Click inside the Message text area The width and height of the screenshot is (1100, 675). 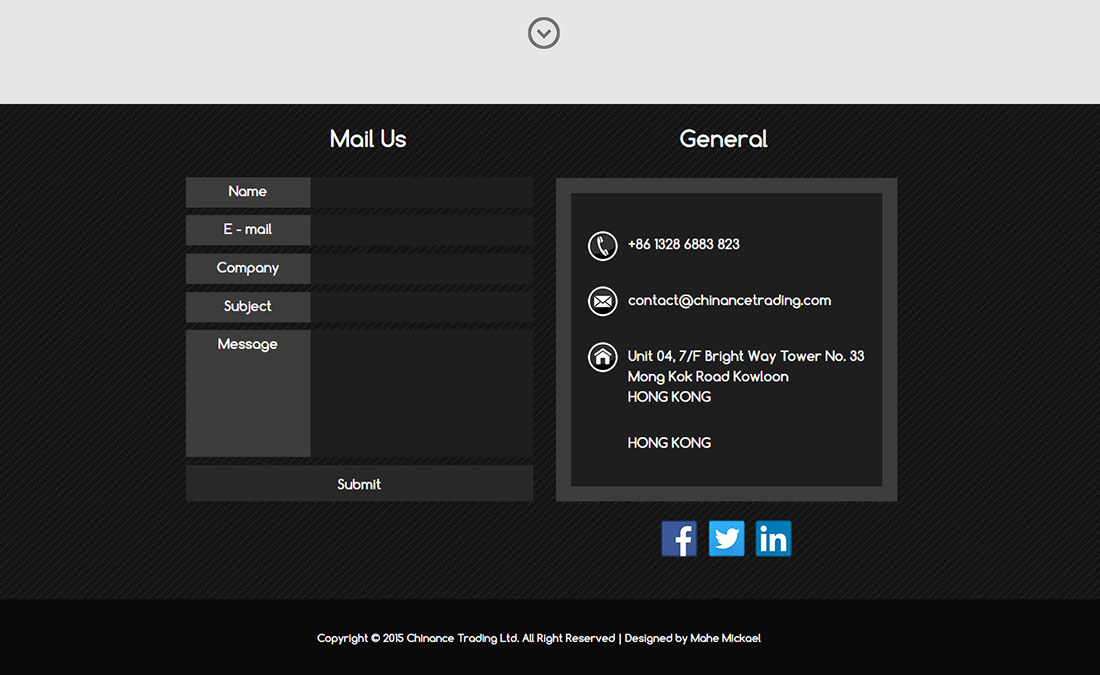pyautogui.click(x=421, y=393)
